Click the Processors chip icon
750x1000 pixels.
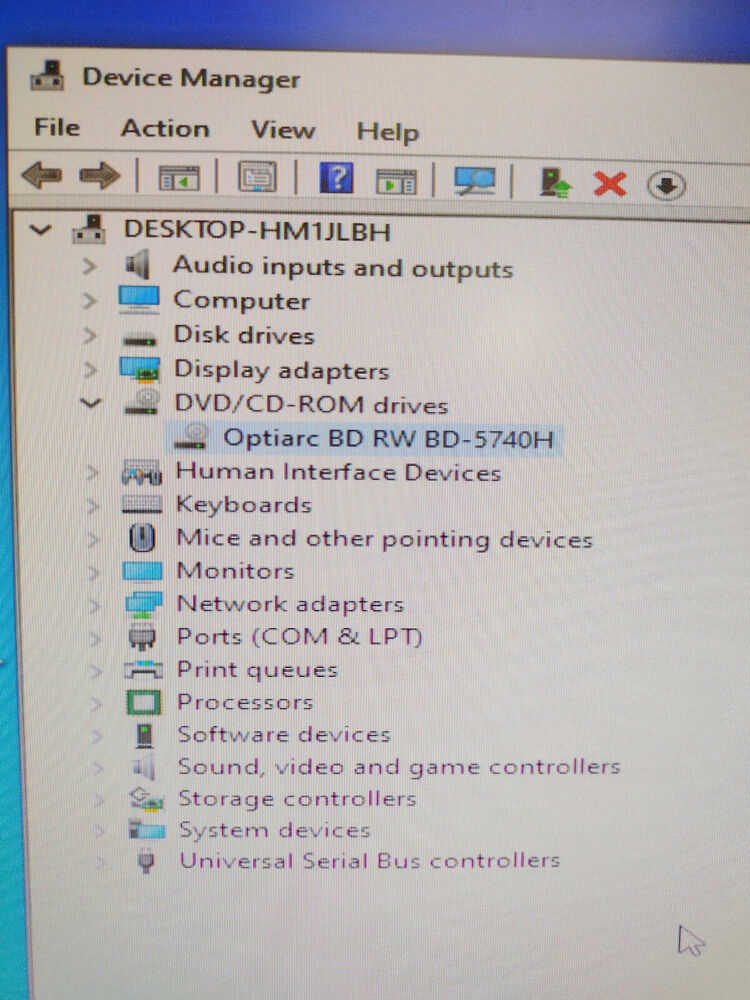143,703
